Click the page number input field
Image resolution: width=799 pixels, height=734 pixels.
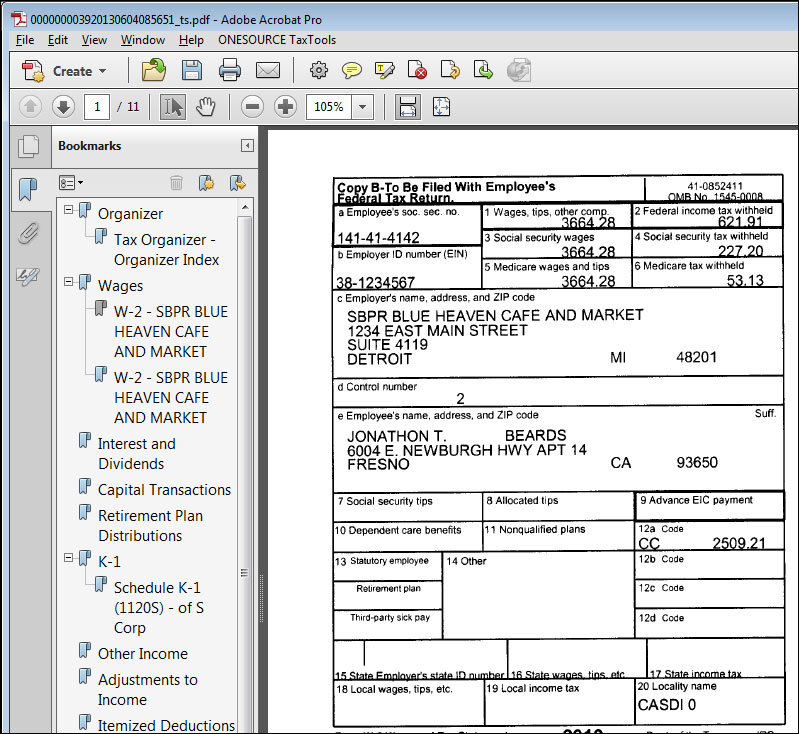click(97, 107)
